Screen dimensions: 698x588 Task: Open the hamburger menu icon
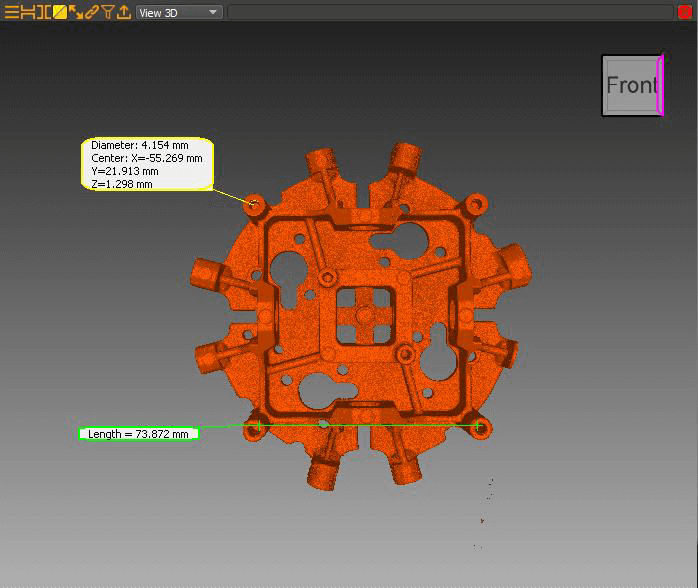pyautogui.click(x=12, y=12)
